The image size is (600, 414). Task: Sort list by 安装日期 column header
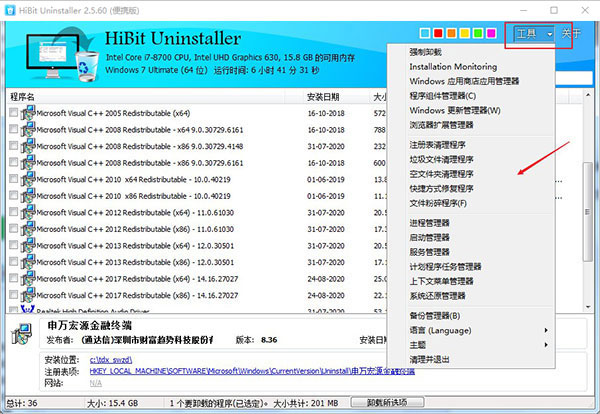[336, 97]
